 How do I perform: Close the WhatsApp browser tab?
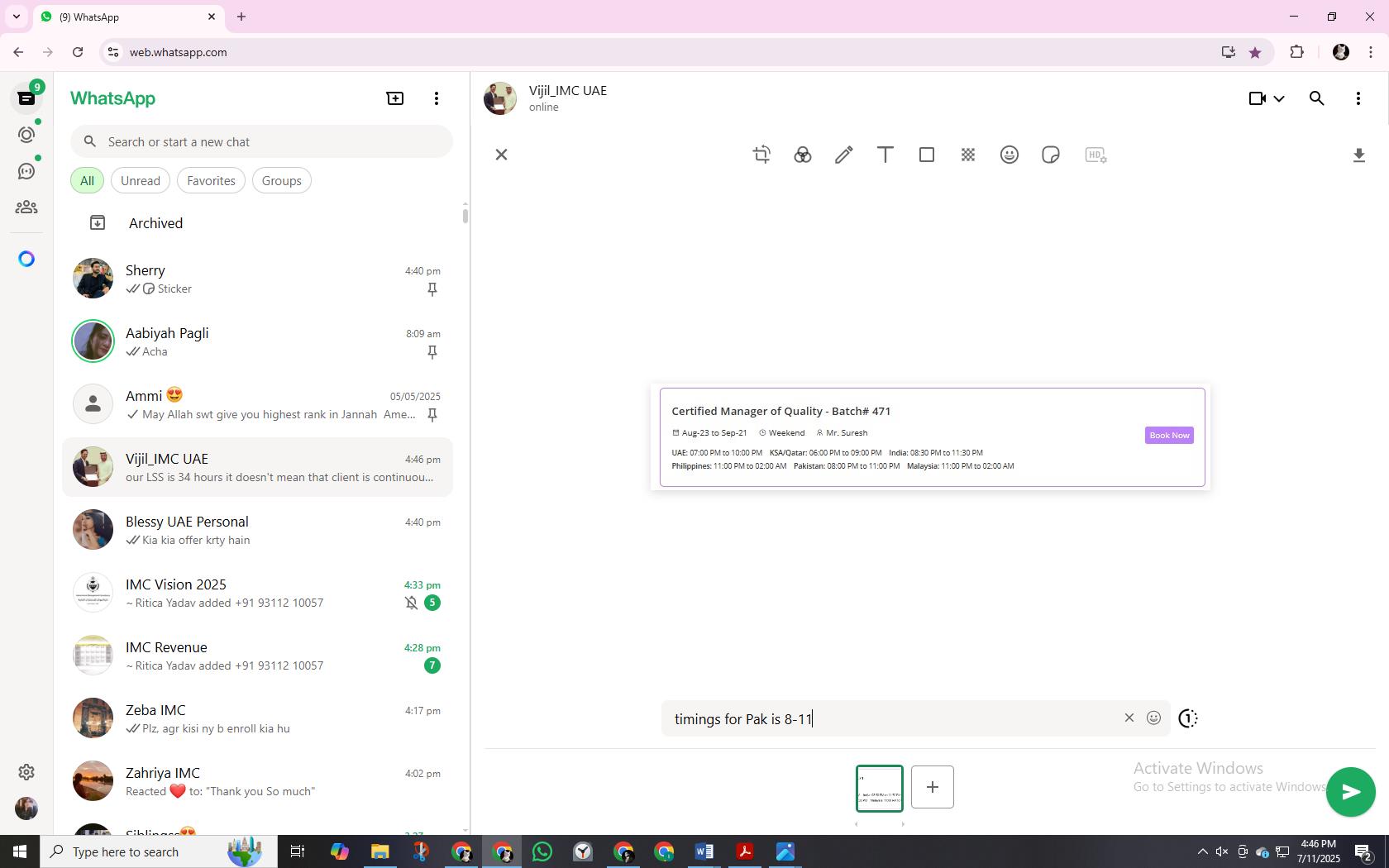tap(212, 17)
